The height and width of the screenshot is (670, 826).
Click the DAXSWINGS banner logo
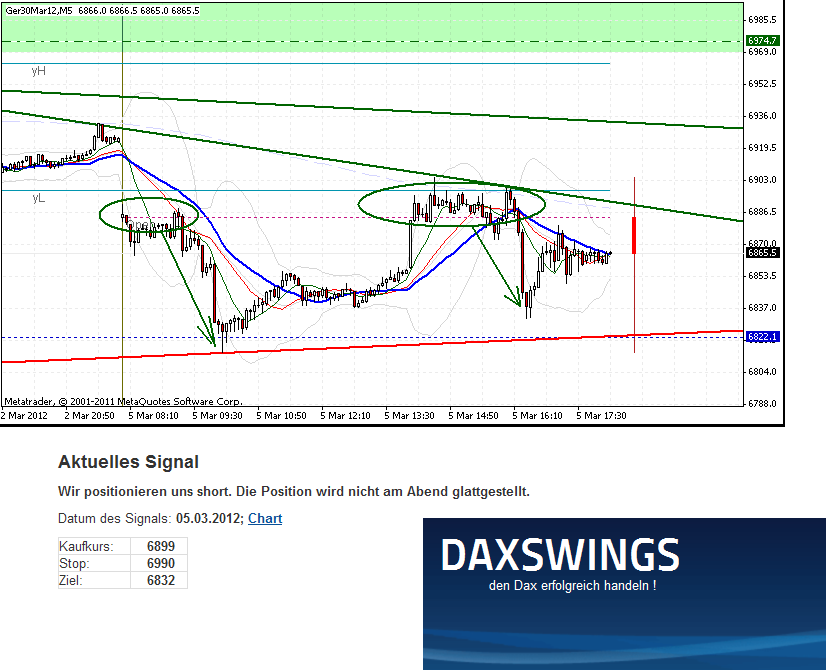click(560, 555)
